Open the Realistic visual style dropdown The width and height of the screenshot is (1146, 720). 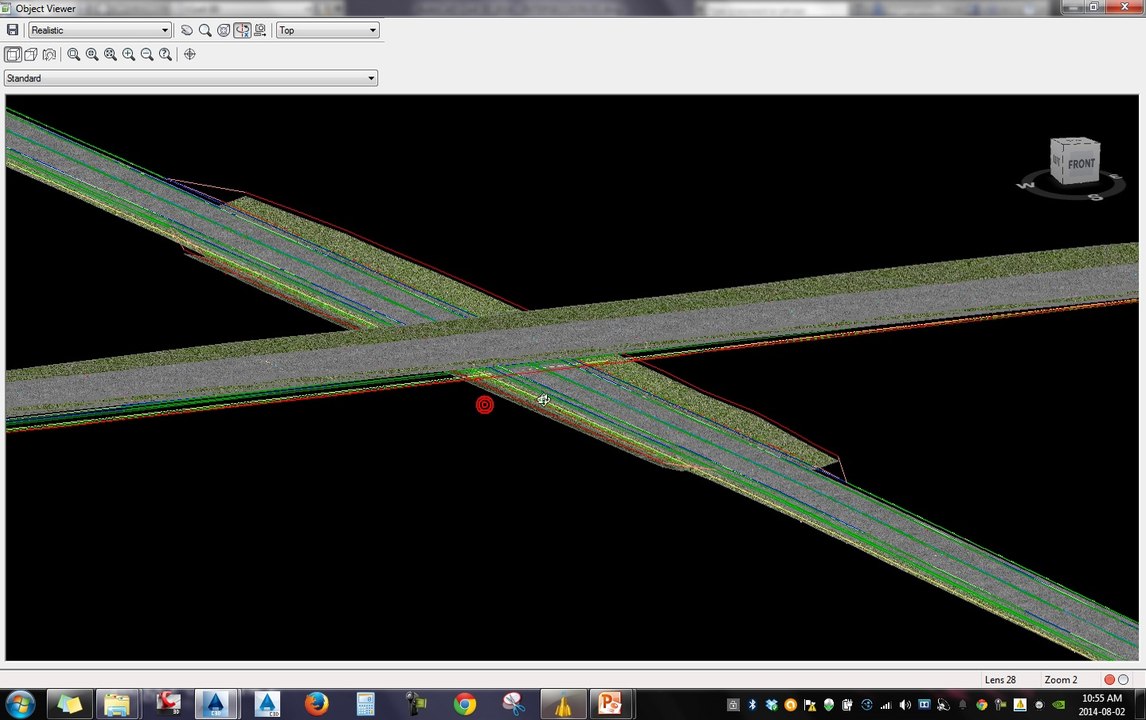(x=100, y=30)
